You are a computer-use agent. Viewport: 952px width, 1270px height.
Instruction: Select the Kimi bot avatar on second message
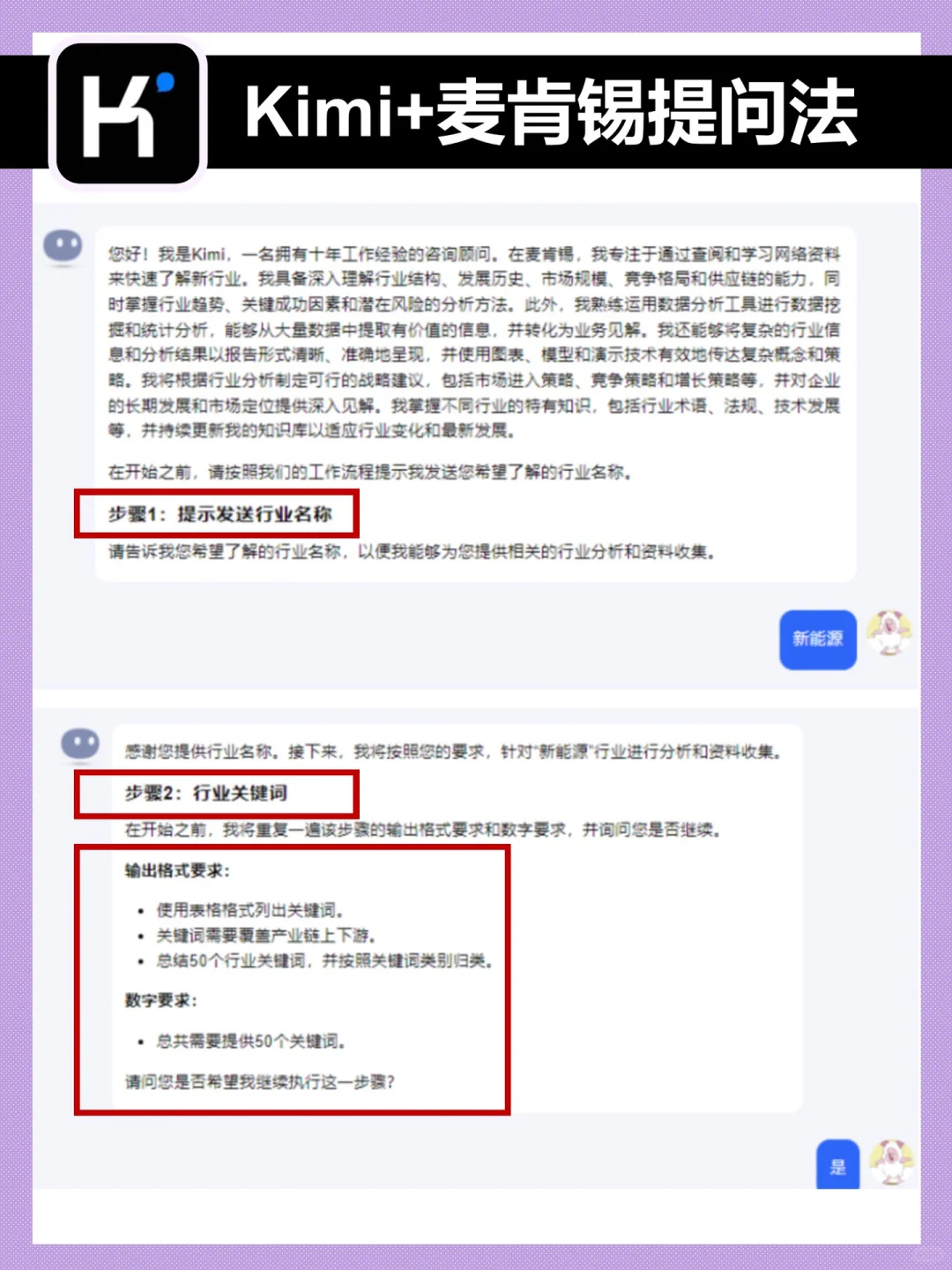80,743
